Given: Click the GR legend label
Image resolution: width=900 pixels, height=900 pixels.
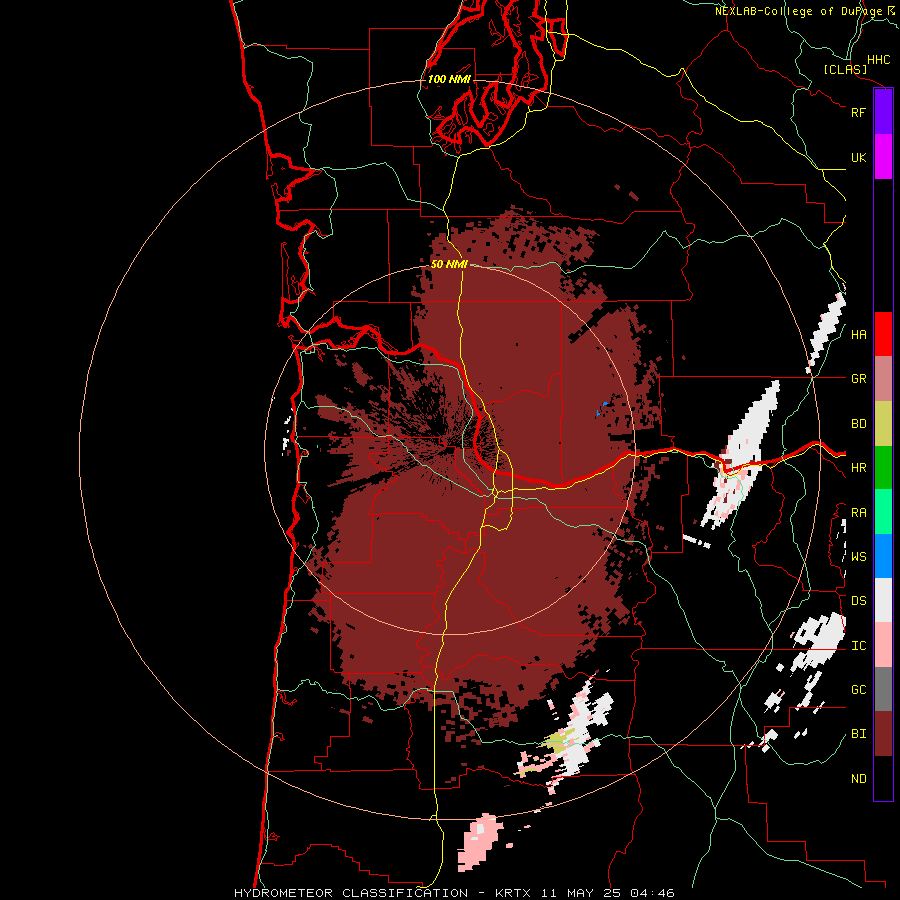Looking at the screenshot, I should 858,379.
